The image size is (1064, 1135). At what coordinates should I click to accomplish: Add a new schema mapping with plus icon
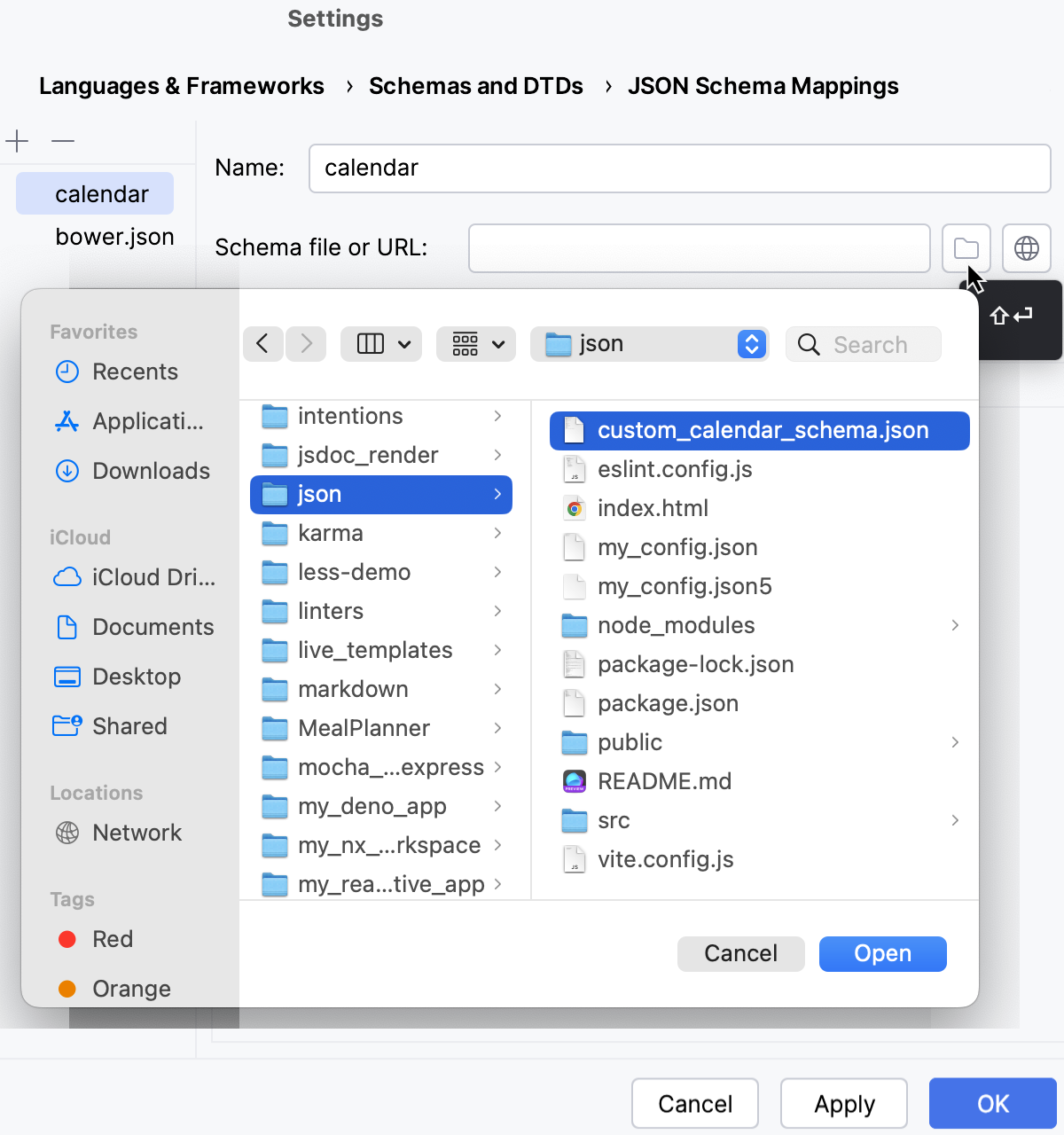point(17,141)
